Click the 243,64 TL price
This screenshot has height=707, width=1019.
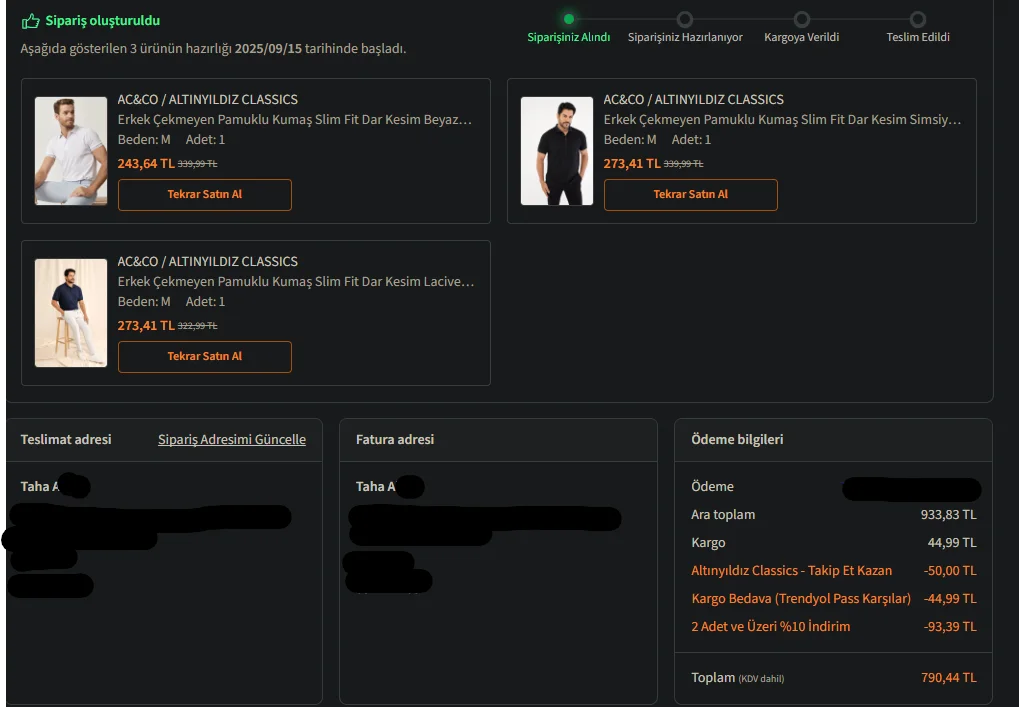click(146, 164)
